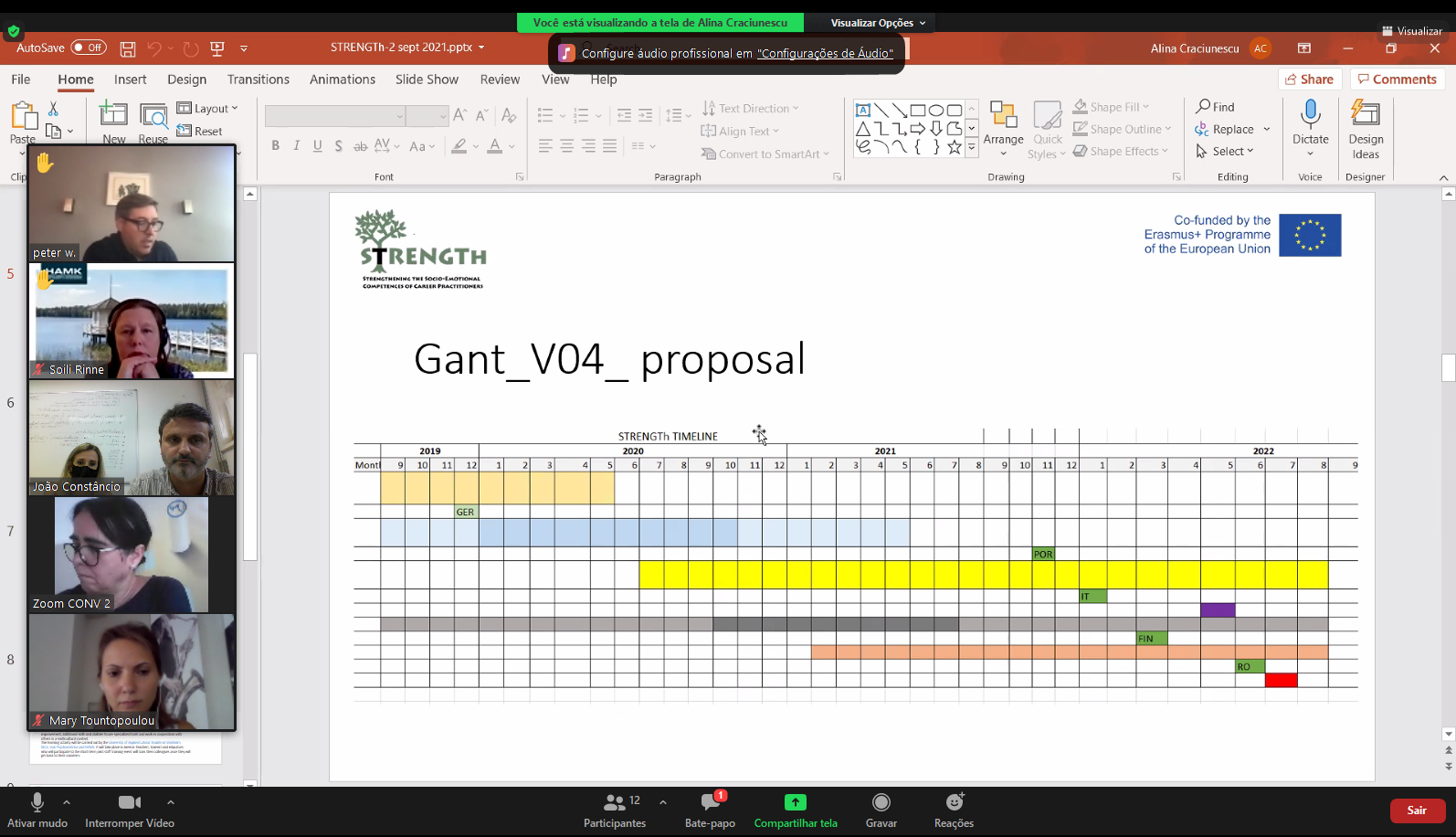
Task: Open the Transitions ribbon tab
Action: (x=258, y=79)
